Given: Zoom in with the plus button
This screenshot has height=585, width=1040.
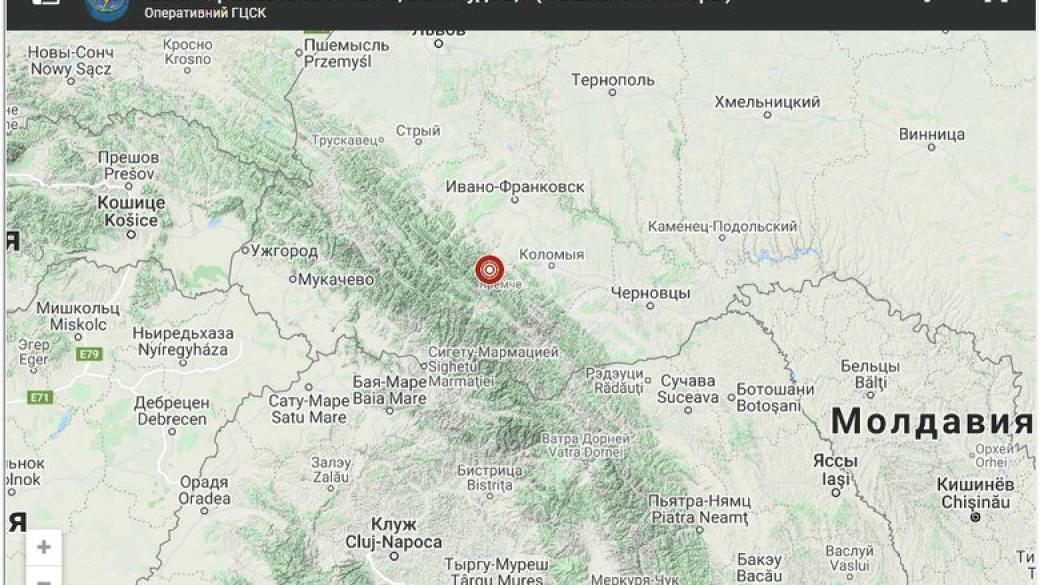Looking at the screenshot, I should (x=44, y=547).
